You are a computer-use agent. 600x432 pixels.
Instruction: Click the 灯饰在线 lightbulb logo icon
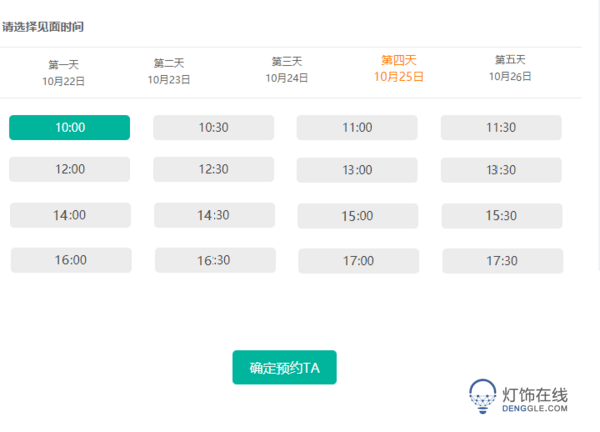[483, 396]
